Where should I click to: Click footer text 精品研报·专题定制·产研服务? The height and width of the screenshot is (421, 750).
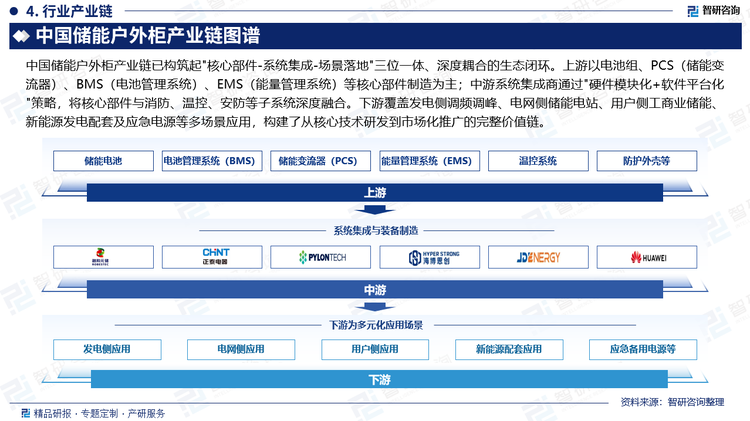[99, 413]
